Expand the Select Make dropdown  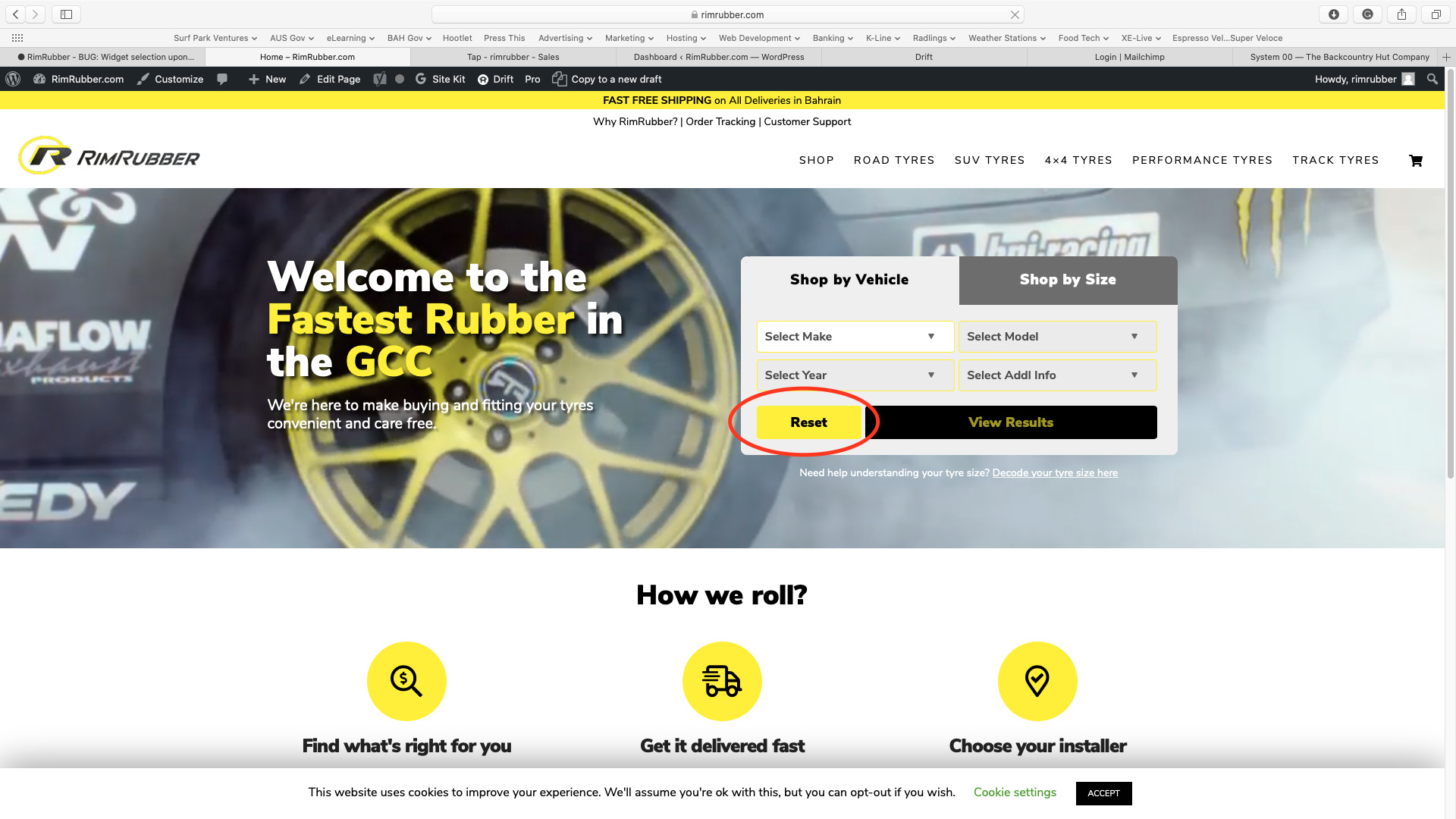pyautogui.click(x=855, y=337)
